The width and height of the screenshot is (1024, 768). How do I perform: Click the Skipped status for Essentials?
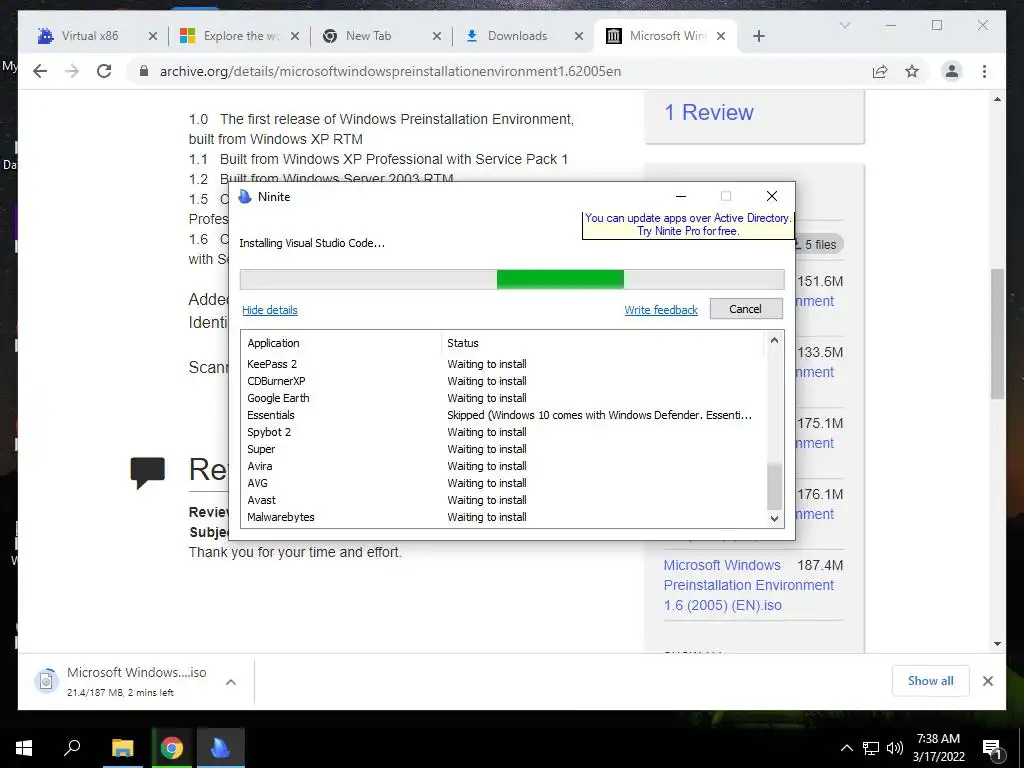pos(599,415)
